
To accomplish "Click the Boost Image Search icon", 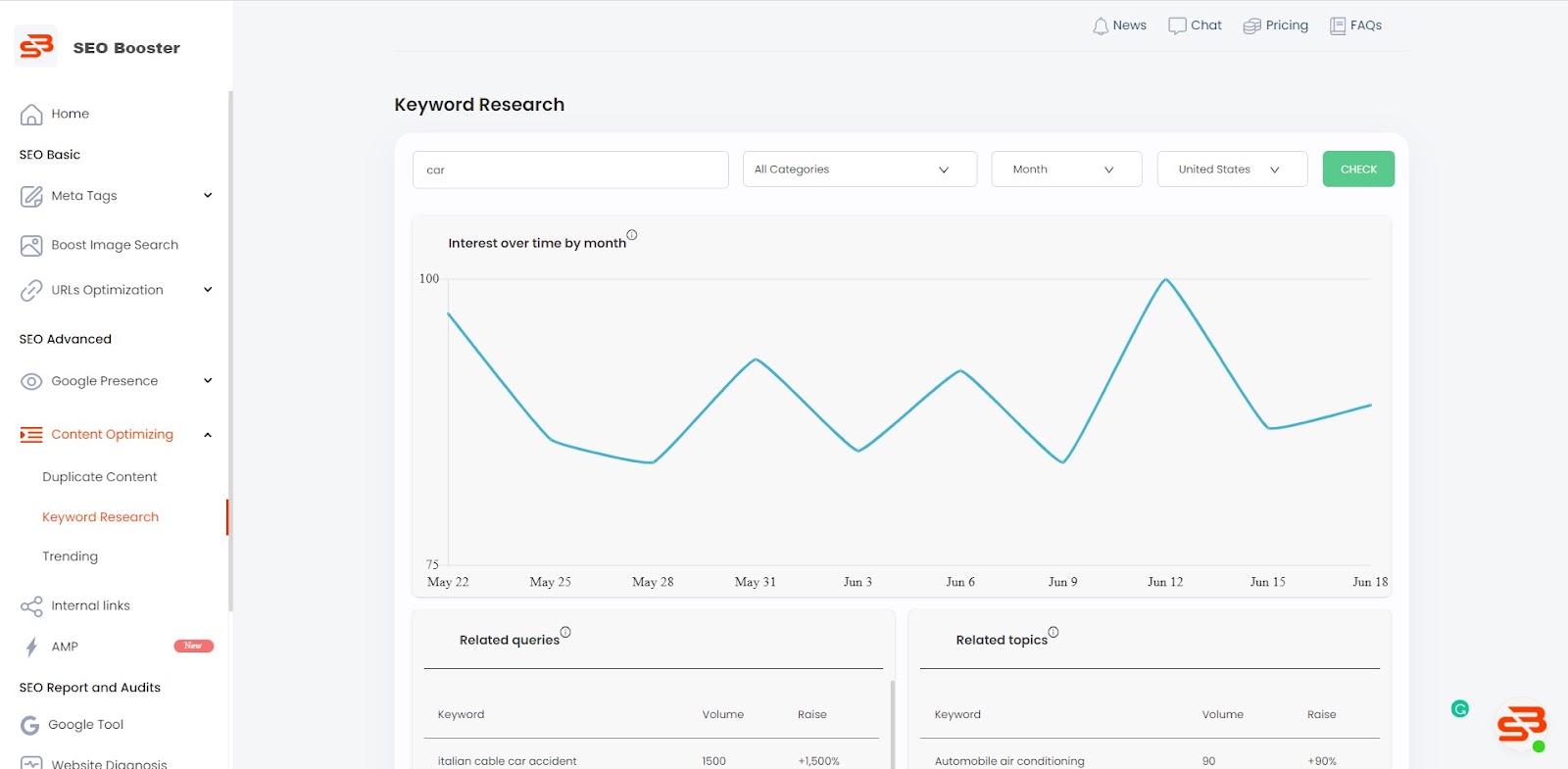I will tap(31, 246).
